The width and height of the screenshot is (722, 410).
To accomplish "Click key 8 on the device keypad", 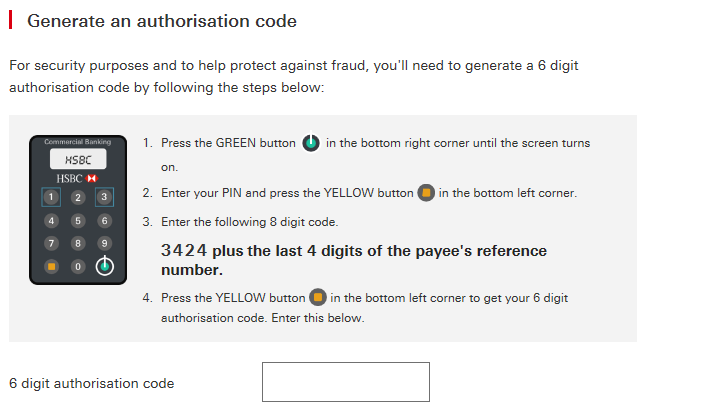I will (78, 243).
